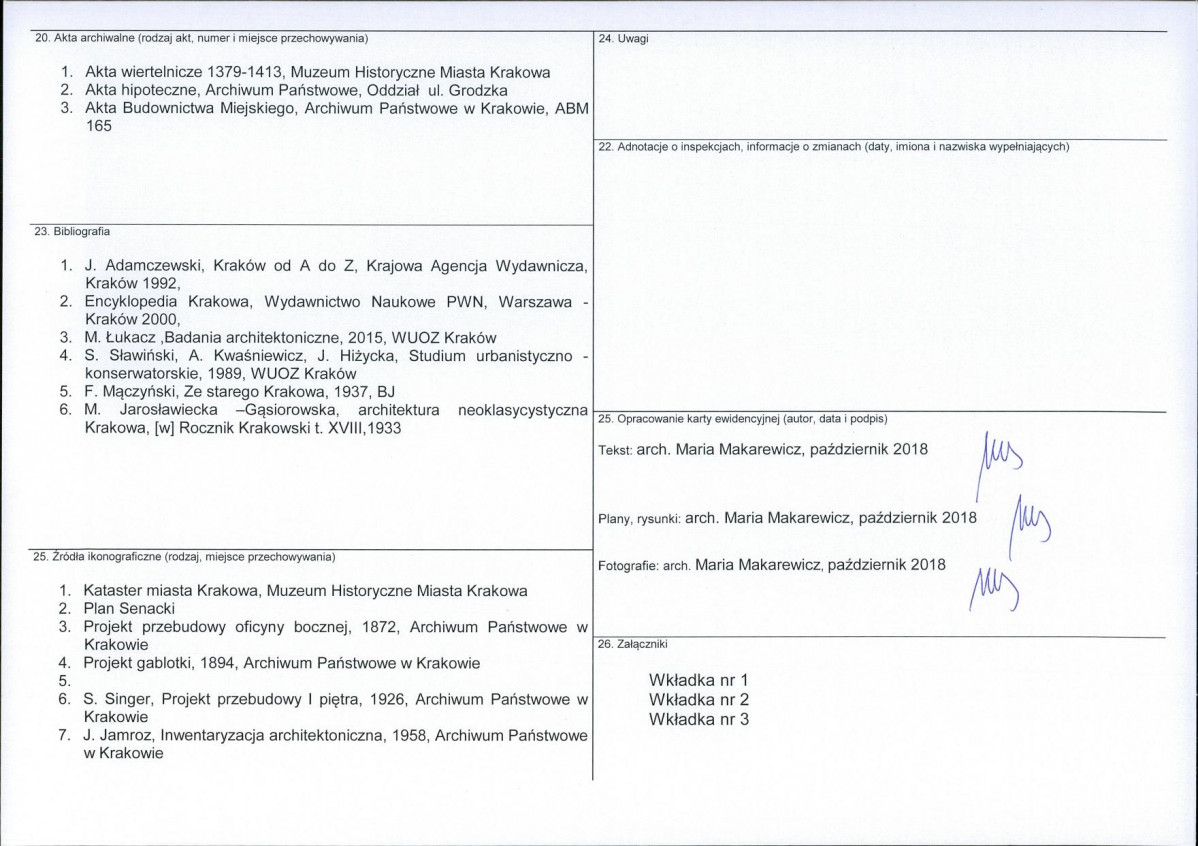This screenshot has width=1198, height=846.
Task: Click the heading '26. Załączniki'
Action: click(633, 643)
